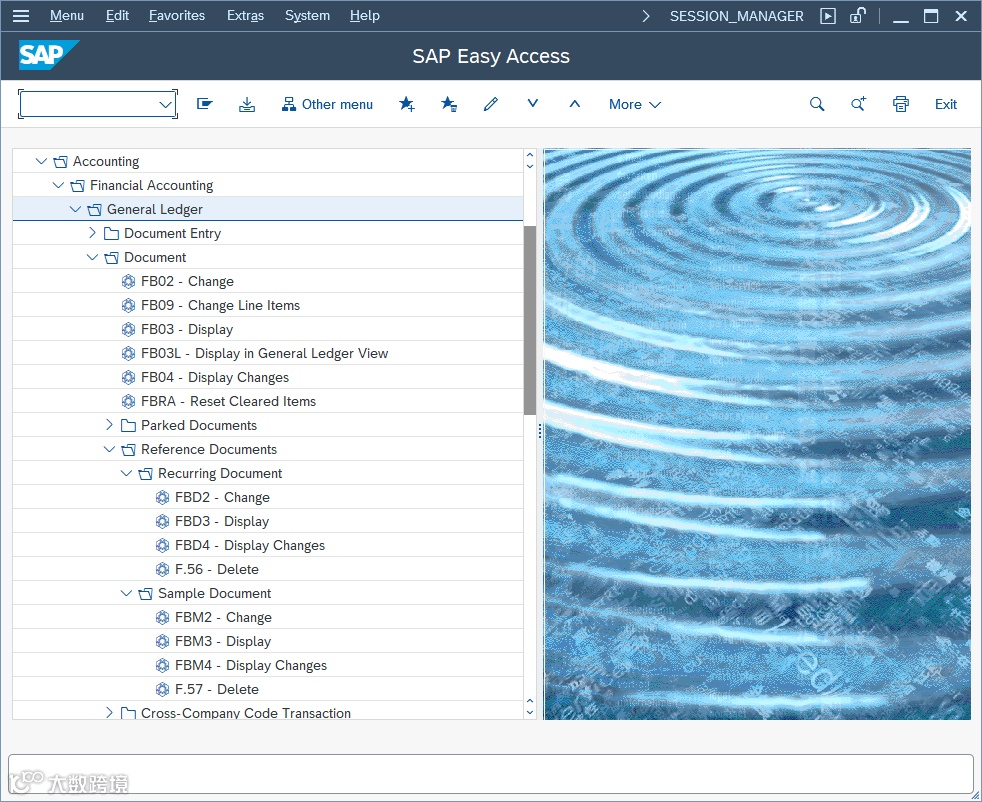Open the Favorites menu
Screen dimensions: 982x802
pyautogui.click(x=177, y=16)
